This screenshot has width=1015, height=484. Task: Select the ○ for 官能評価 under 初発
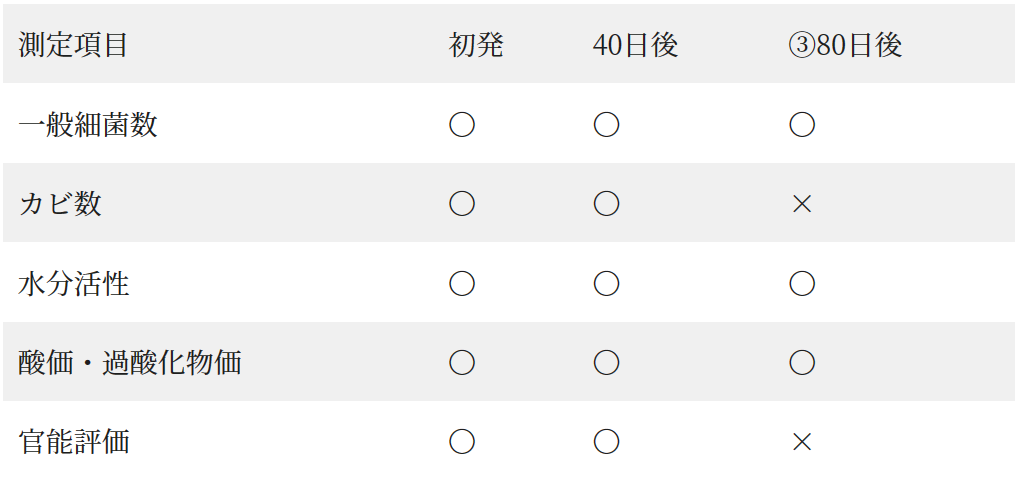click(x=461, y=442)
